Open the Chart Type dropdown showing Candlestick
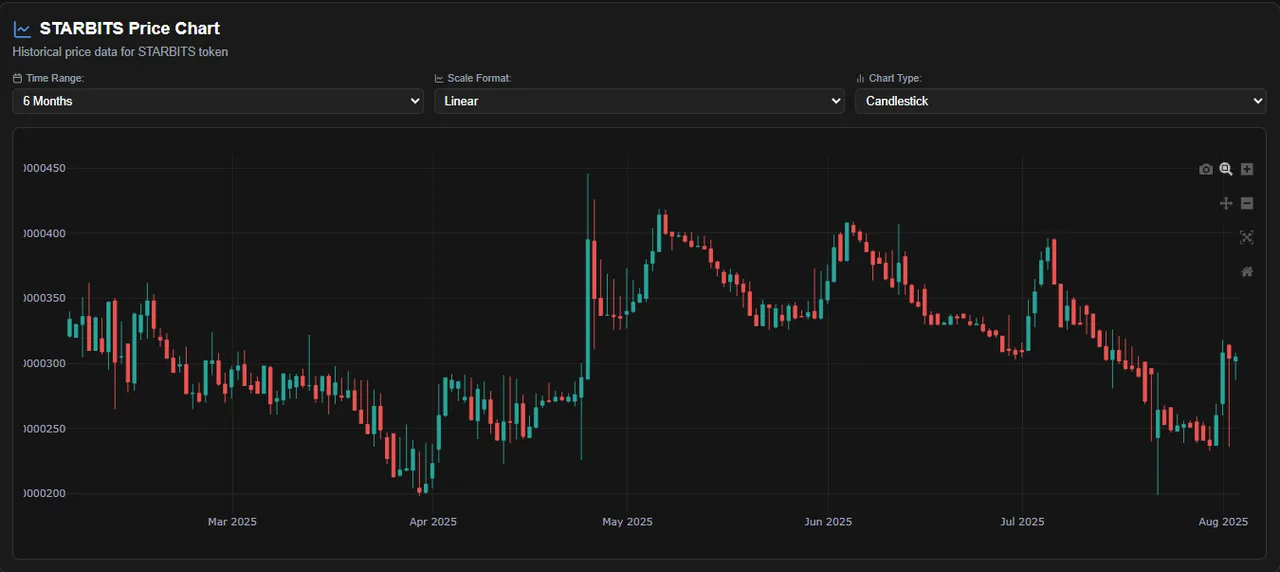The width and height of the screenshot is (1280, 572). [1061, 101]
